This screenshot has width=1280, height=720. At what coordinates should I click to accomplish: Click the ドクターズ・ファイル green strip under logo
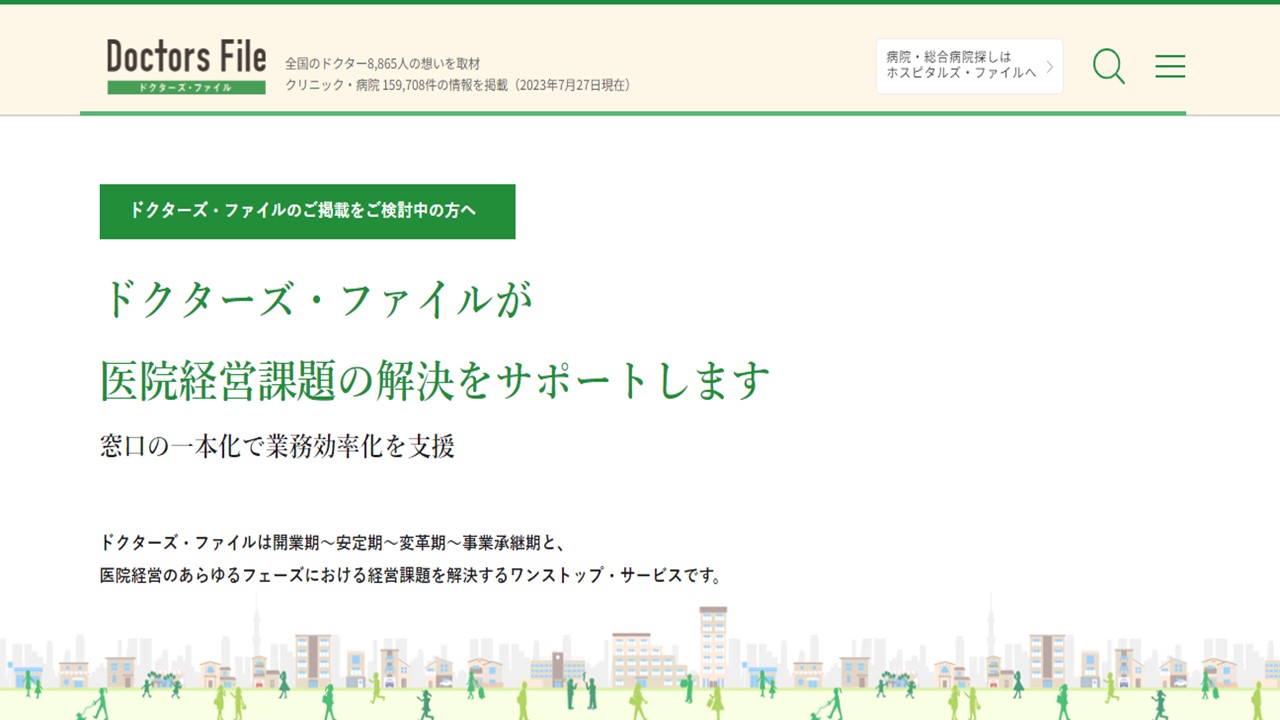coord(186,87)
